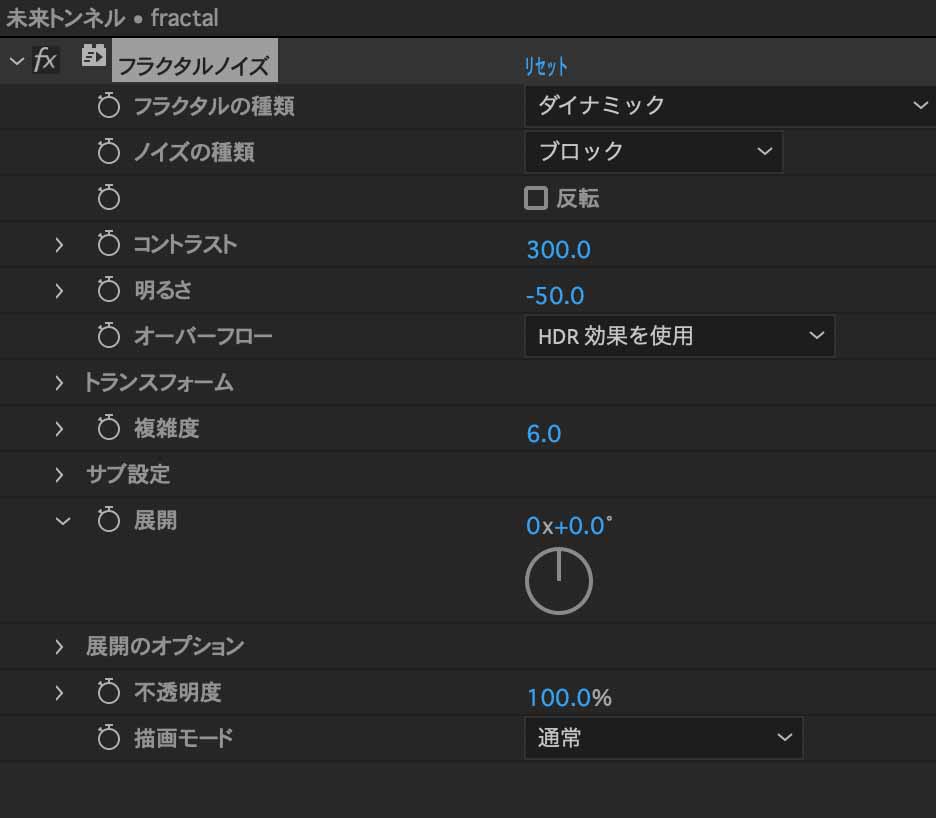
Task: Collapse the 展開 property
Action: point(63,521)
